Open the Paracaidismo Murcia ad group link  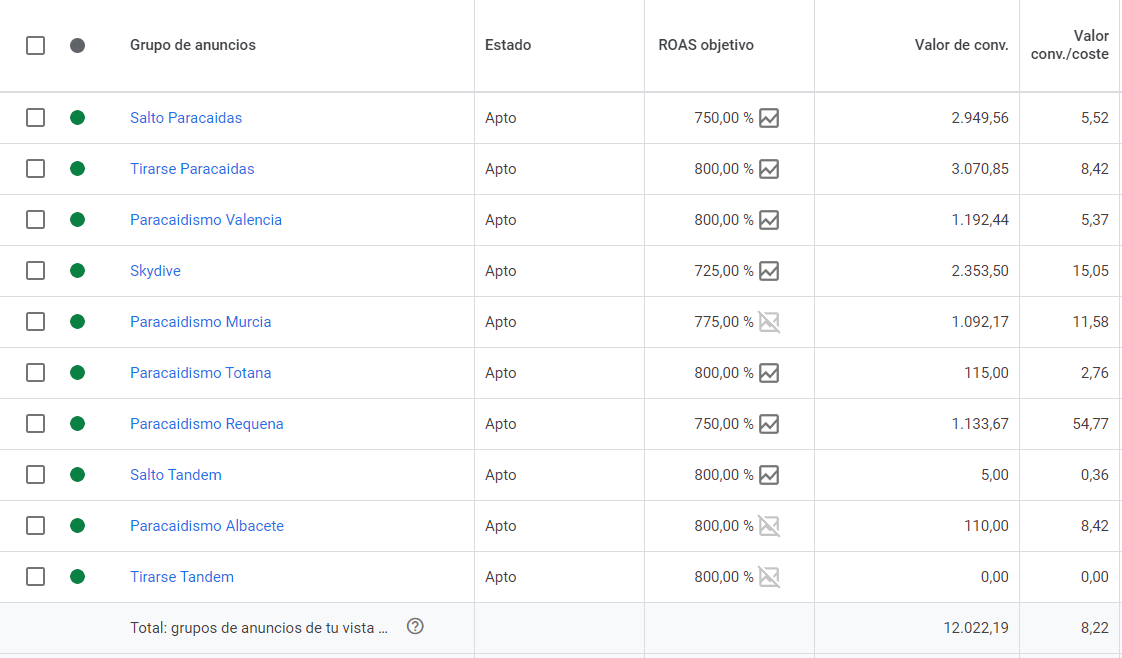click(200, 322)
